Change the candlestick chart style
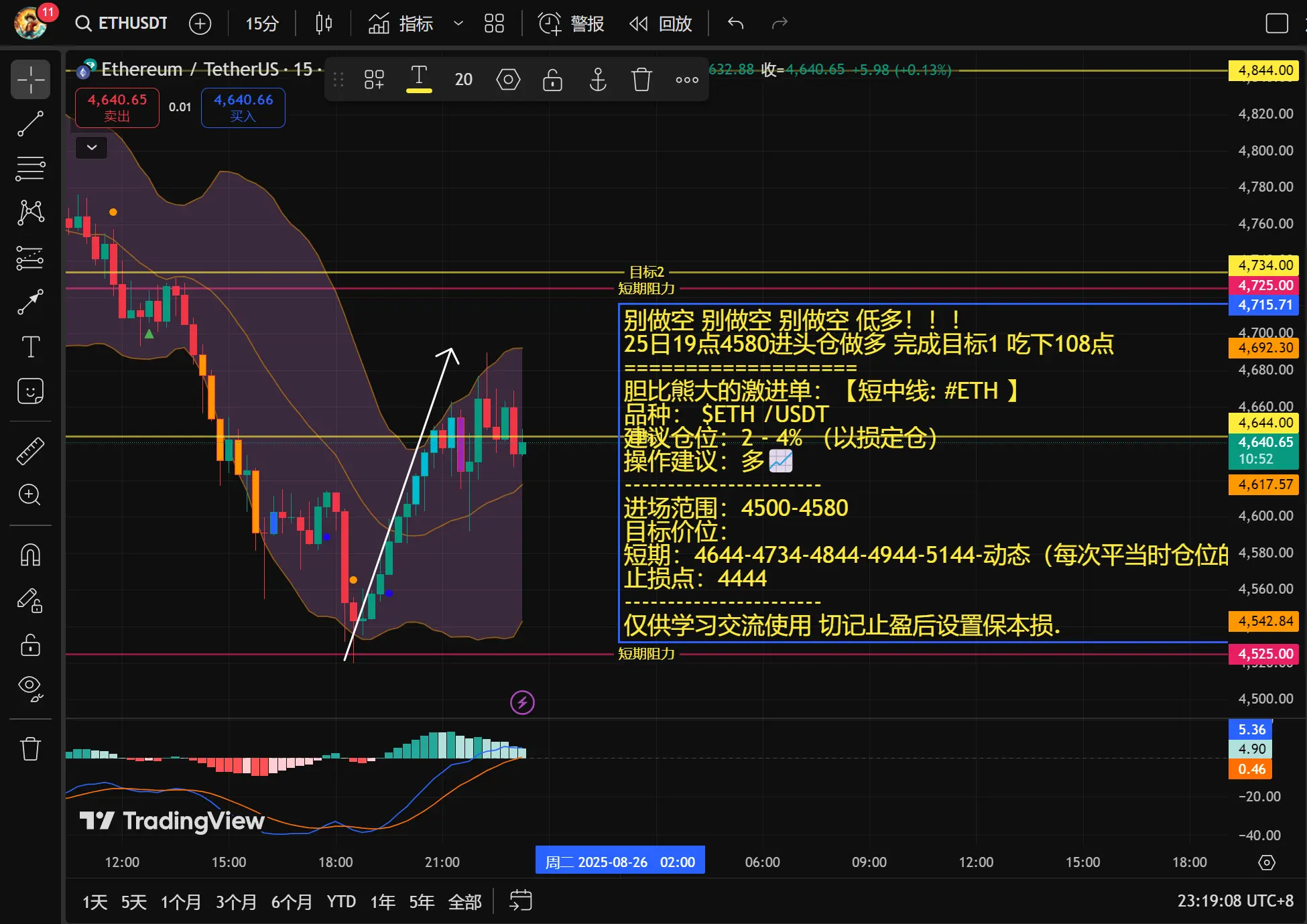 pyautogui.click(x=324, y=23)
